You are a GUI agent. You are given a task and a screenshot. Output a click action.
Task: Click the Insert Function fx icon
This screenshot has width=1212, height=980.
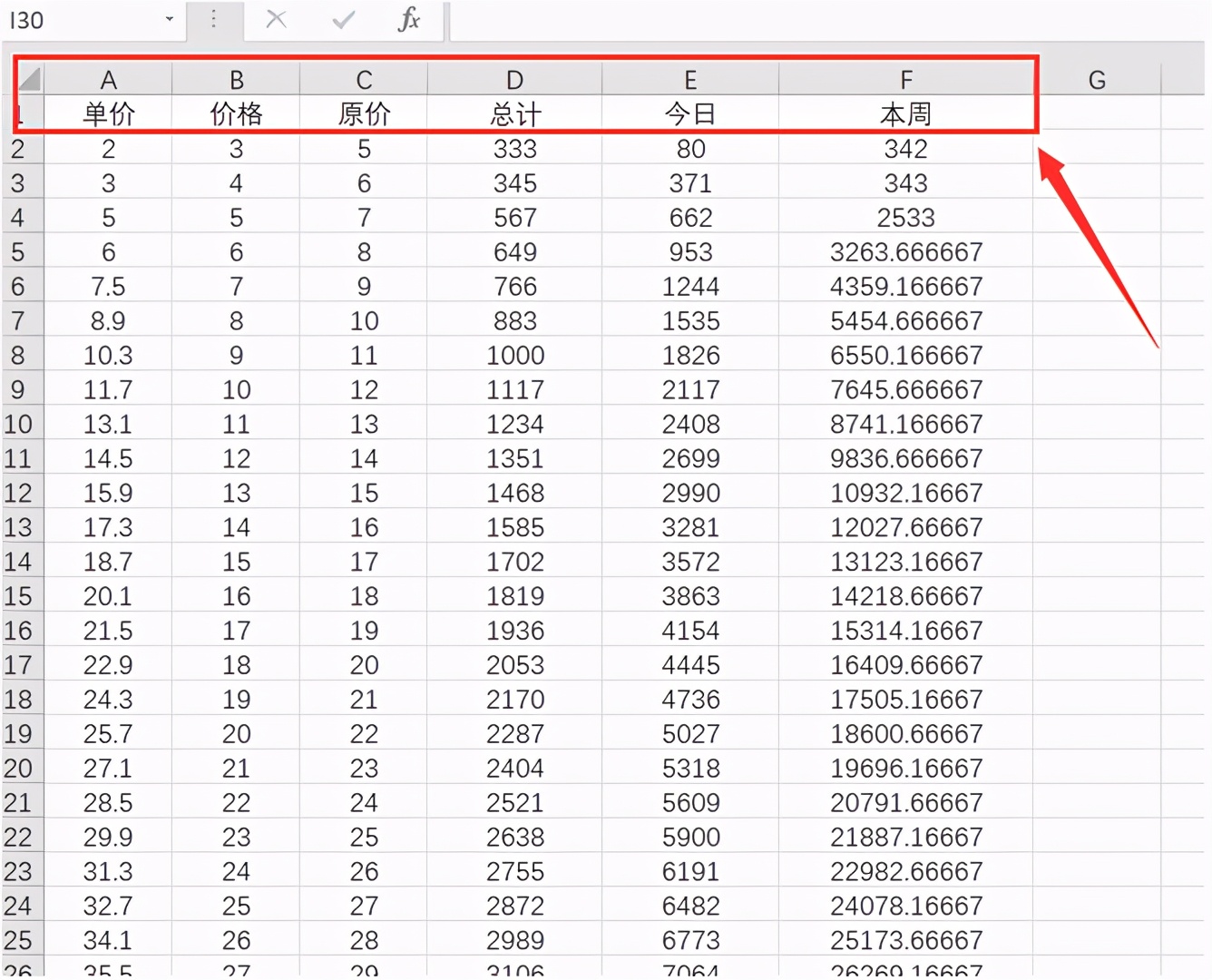coord(409,19)
